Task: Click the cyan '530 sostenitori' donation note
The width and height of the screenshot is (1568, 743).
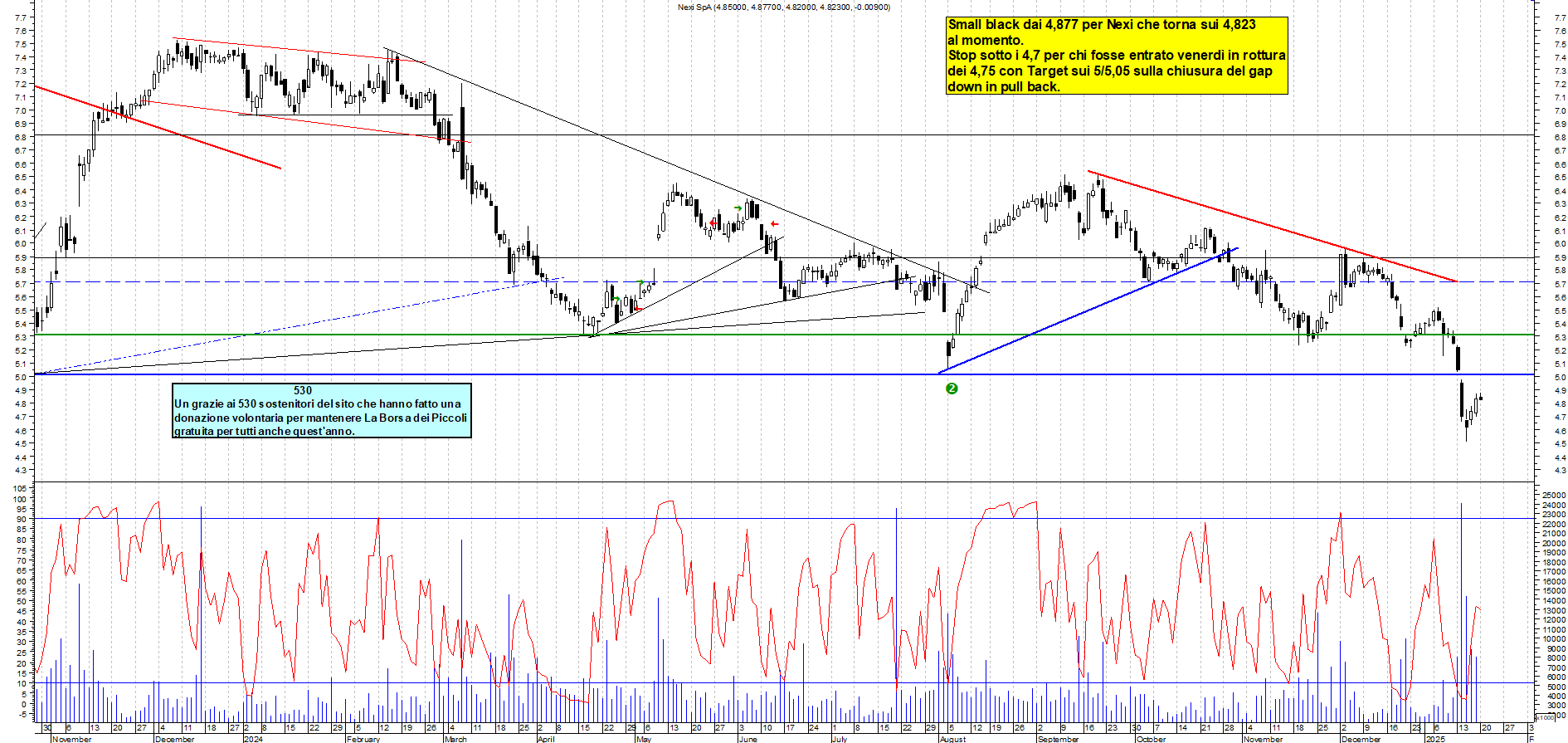Action: click(322, 410)
